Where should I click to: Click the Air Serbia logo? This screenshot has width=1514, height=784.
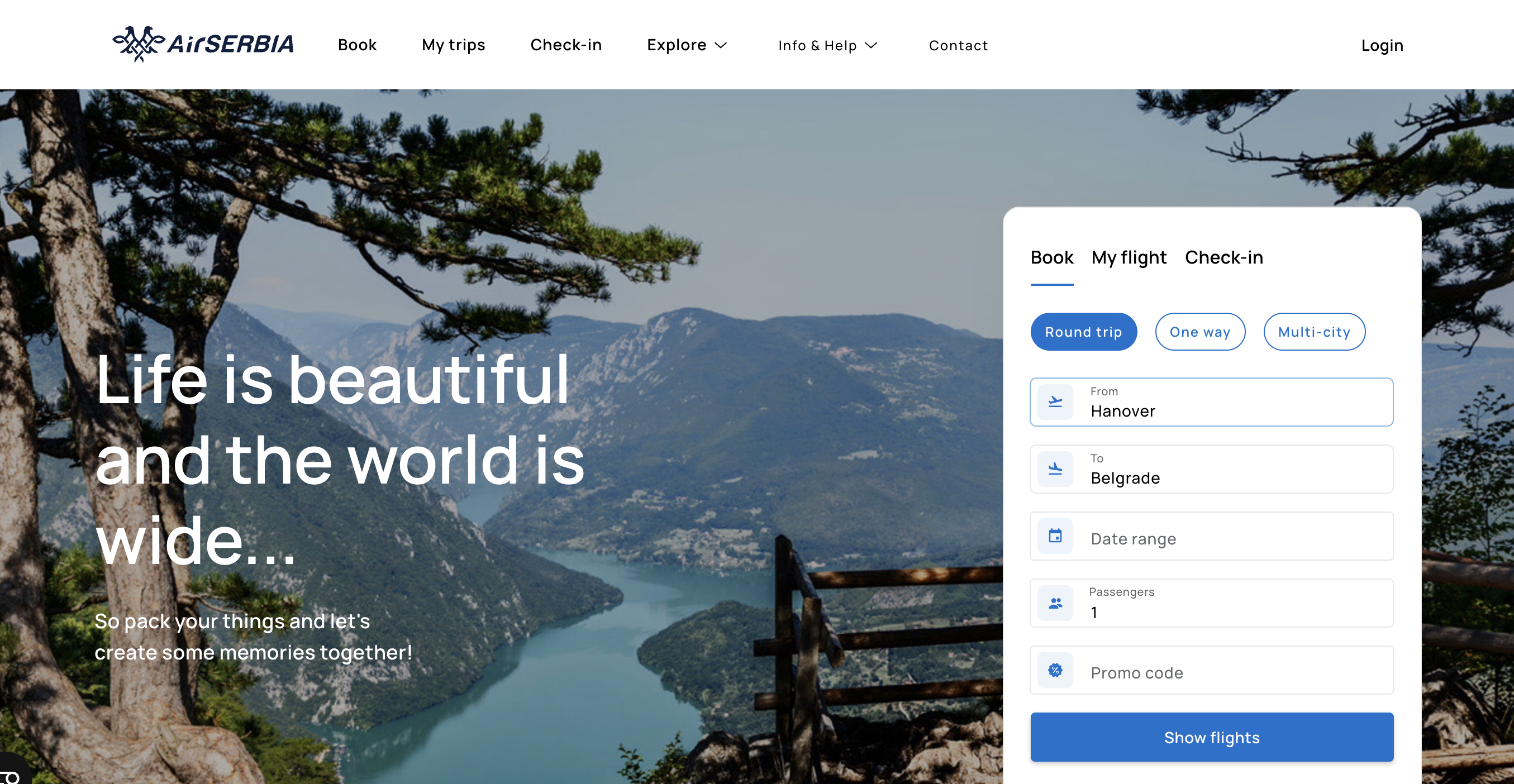point(203,44)
